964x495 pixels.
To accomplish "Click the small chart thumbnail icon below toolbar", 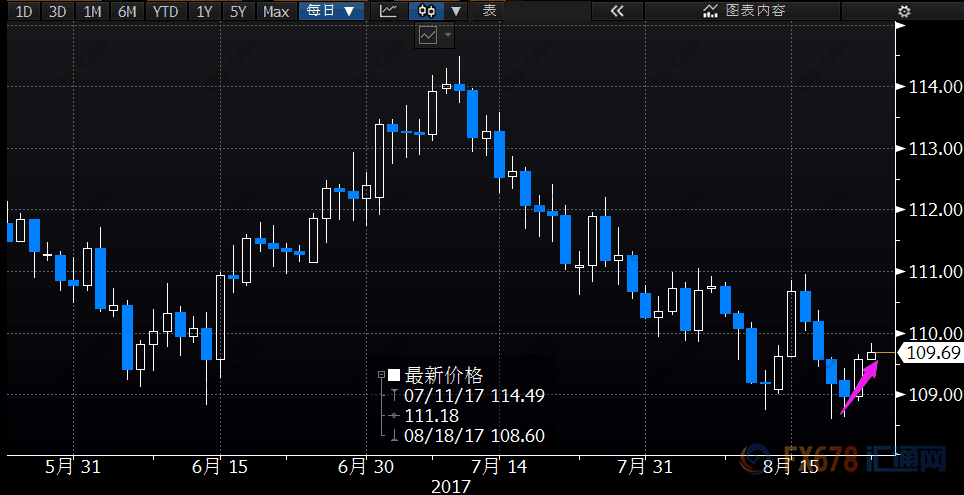I will click(428, 35).
